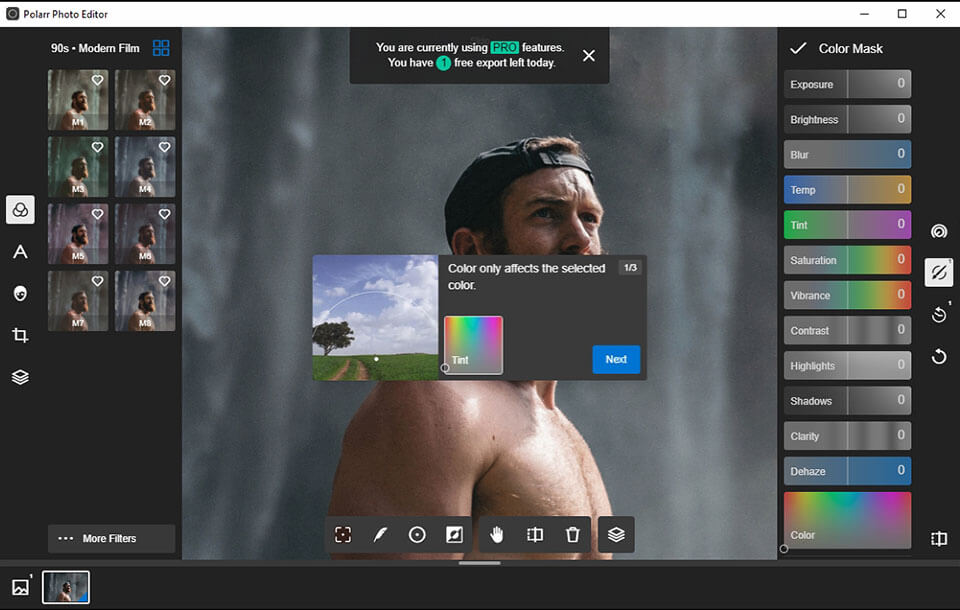Viewport: 960px width, 610px height.
Task: Set the Tint slider in Color Mask panel
Action: point(847,225)
